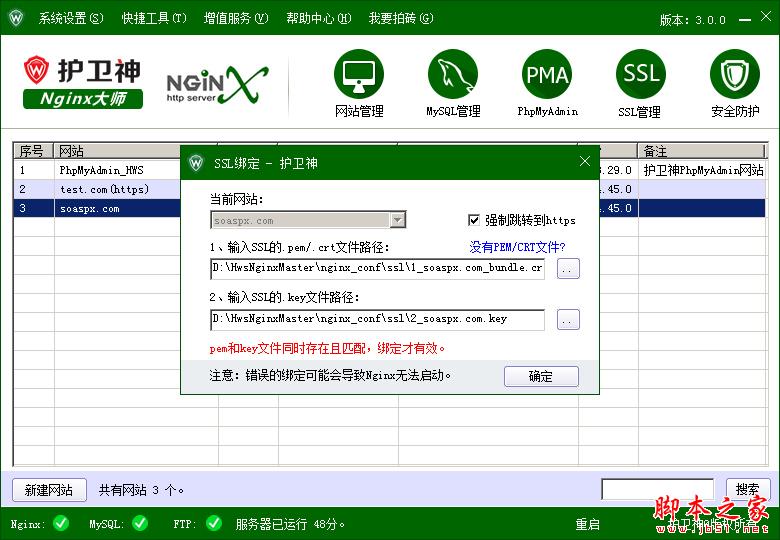Click the MySQL status green check icon

click(140, 523)
